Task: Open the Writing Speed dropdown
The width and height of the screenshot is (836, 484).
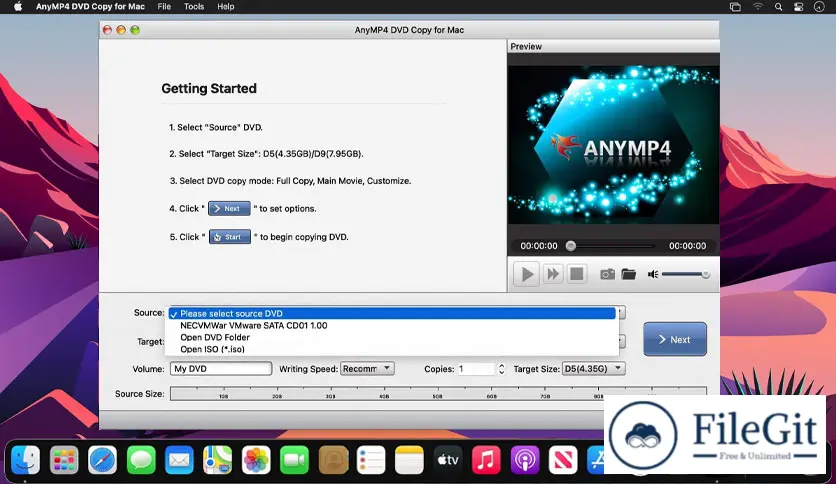Action: point(367,368)
